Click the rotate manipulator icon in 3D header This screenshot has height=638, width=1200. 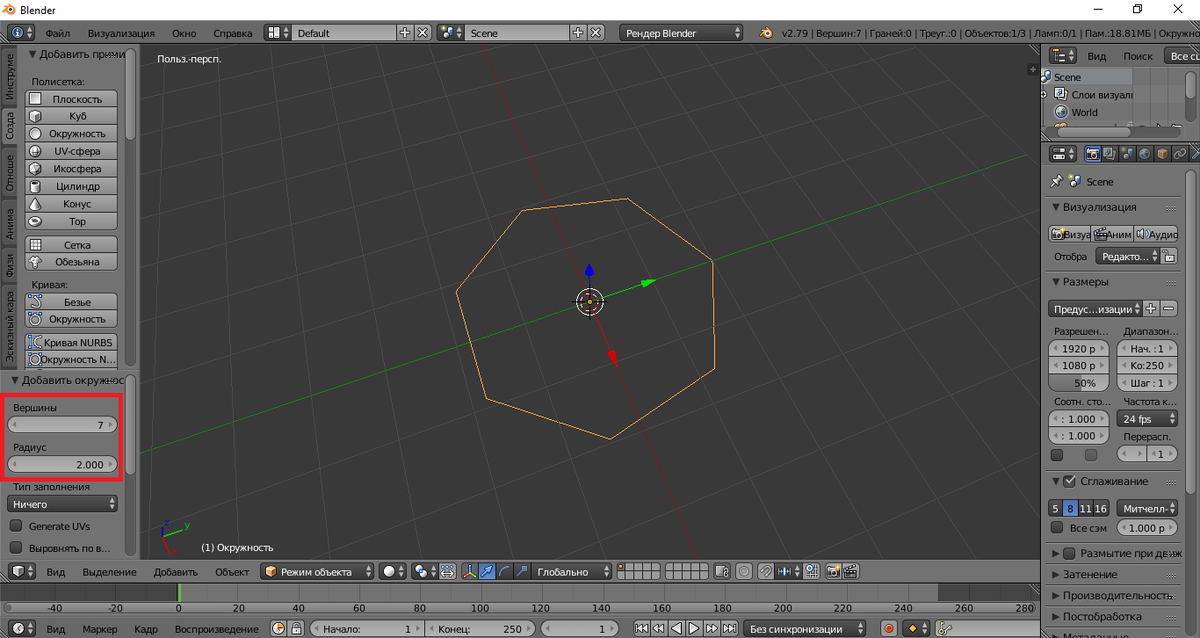pyautogui.click(x=505, y=572)
